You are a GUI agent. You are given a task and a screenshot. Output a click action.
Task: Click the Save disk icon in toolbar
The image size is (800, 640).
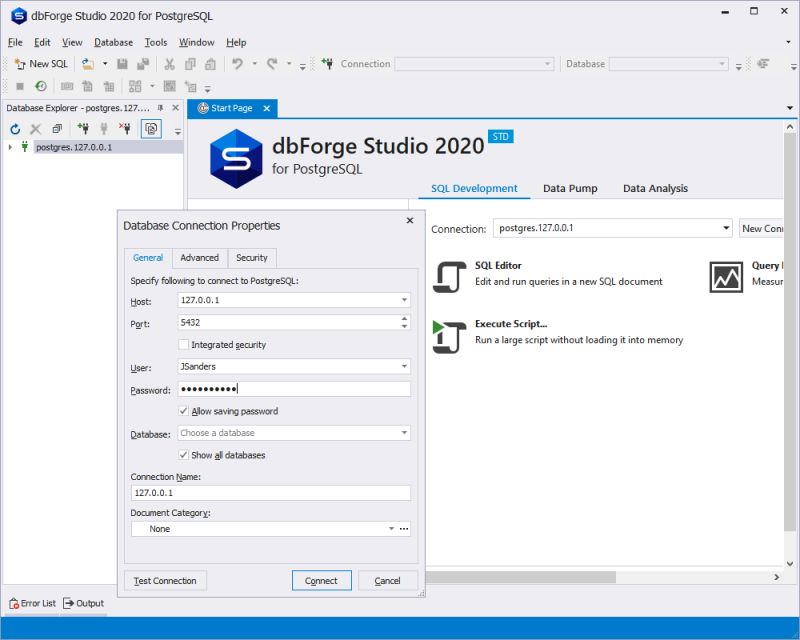pyautogui.click(x=122, y=64)
